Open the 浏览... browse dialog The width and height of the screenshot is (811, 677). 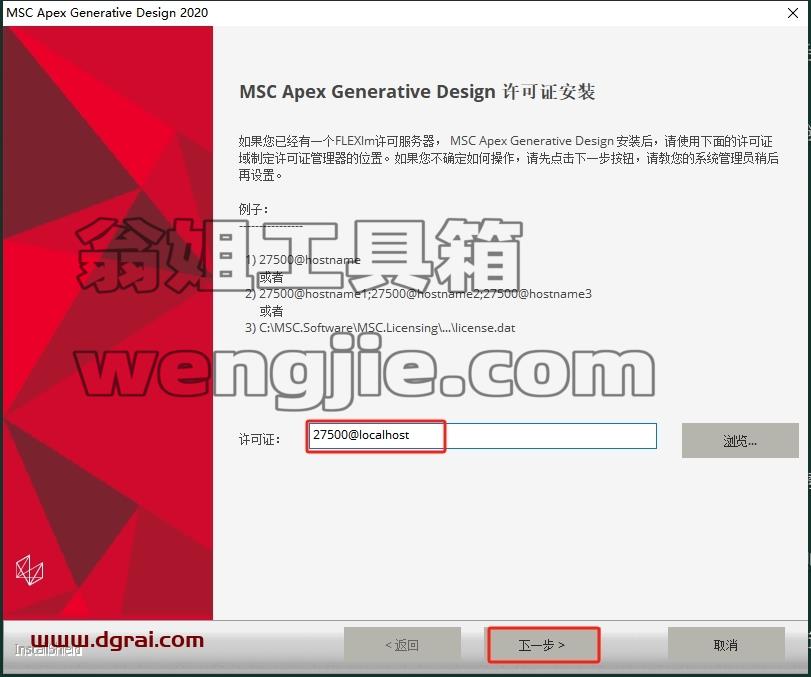(740, 441)
